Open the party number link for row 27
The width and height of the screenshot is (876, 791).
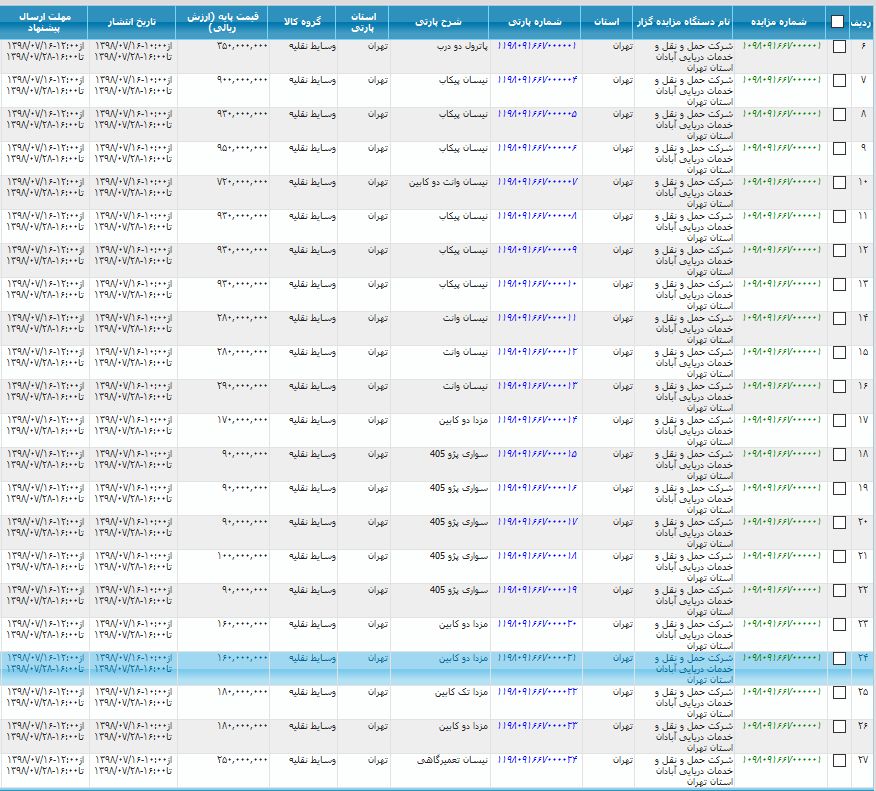point(537,760)
